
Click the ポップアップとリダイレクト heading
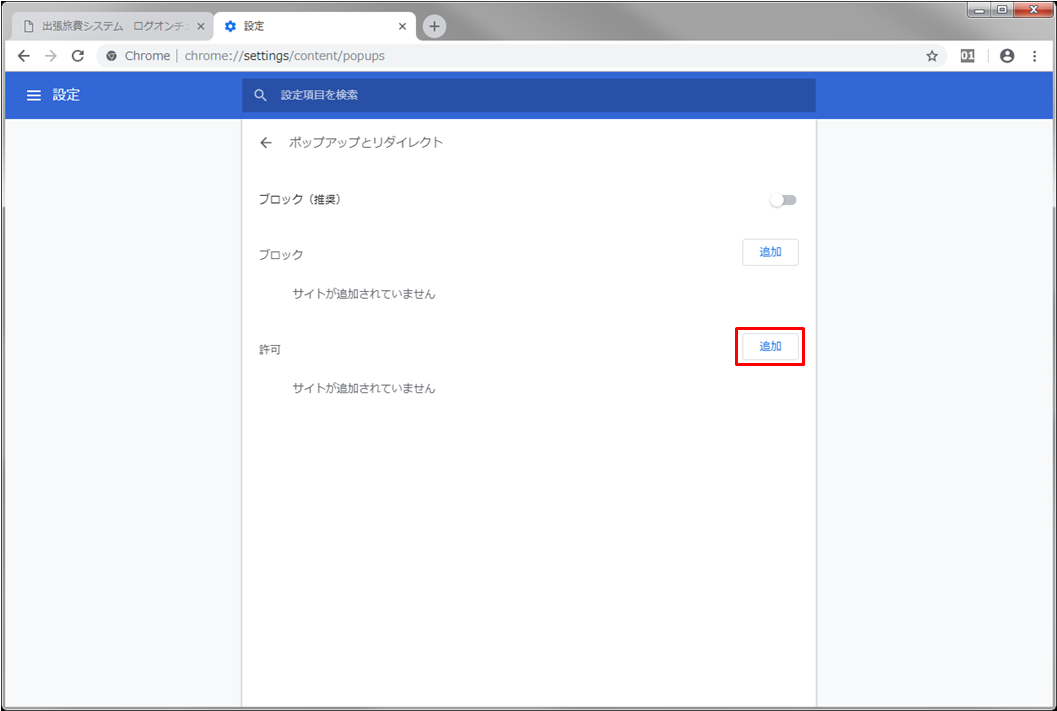[x=365, y=142]
